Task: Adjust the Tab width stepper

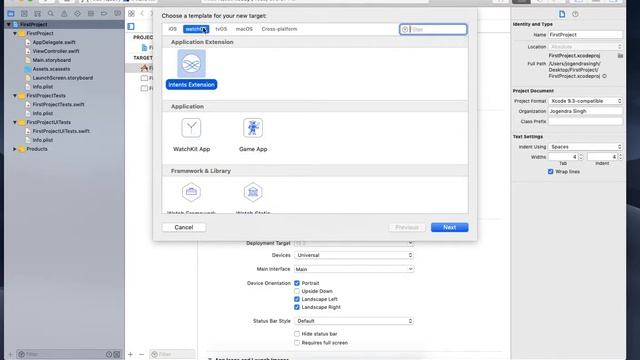Action: (581, 157)
